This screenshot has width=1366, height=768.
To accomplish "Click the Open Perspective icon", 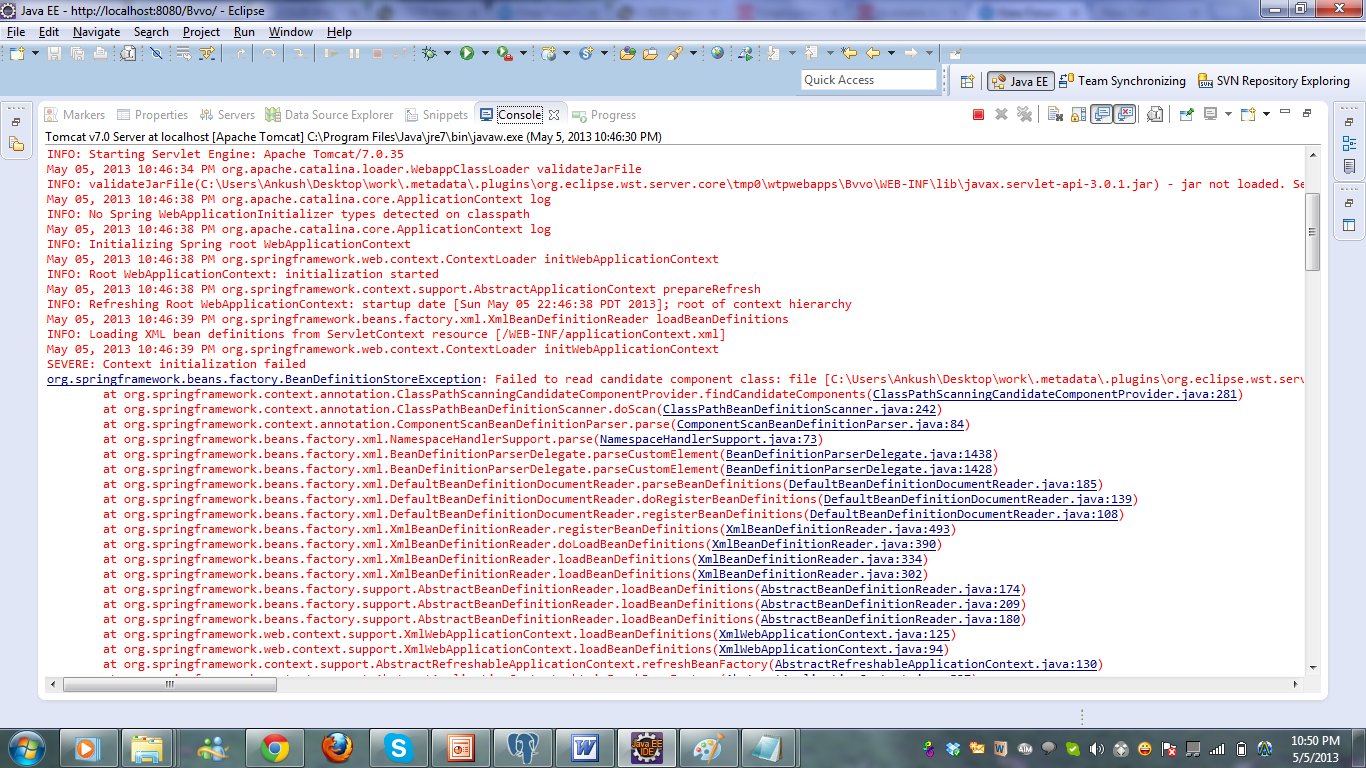I will tap(967, 81).
